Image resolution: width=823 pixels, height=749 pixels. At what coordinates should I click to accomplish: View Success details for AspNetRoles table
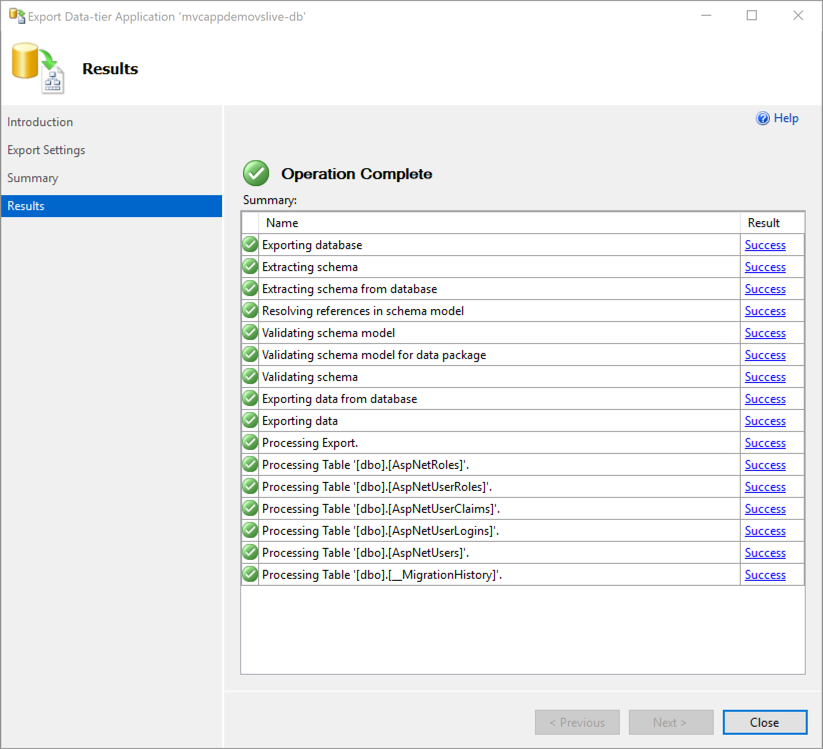click(765, 465)
